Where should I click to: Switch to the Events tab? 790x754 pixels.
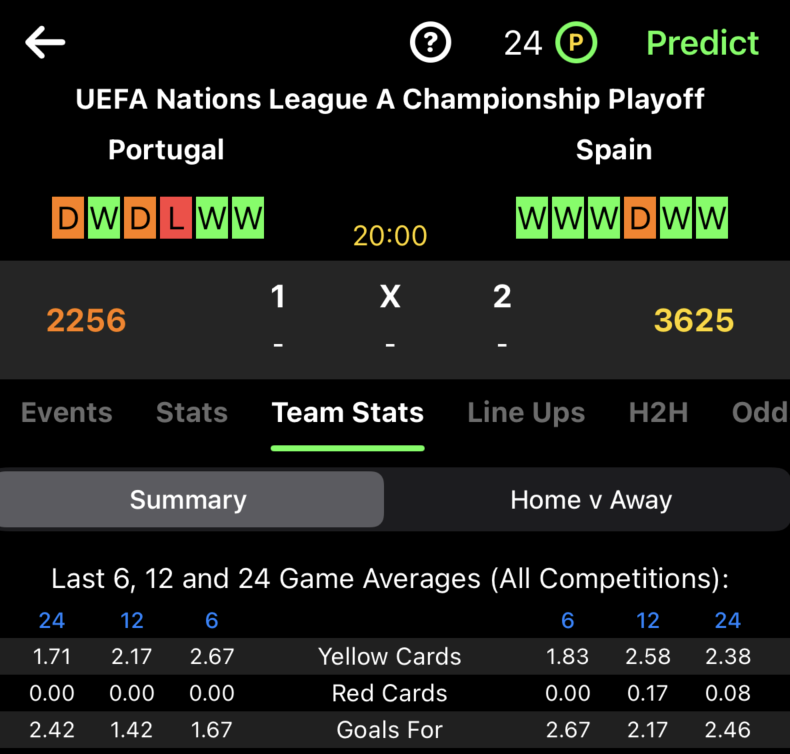66,413
